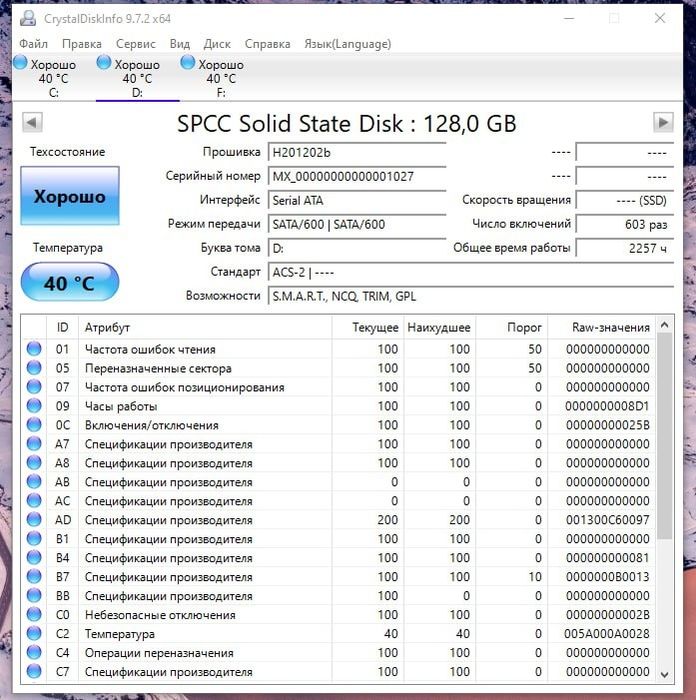Click status icon of attribute C4
This screenshot has height=700, width=696.
[x=34, y=652]
